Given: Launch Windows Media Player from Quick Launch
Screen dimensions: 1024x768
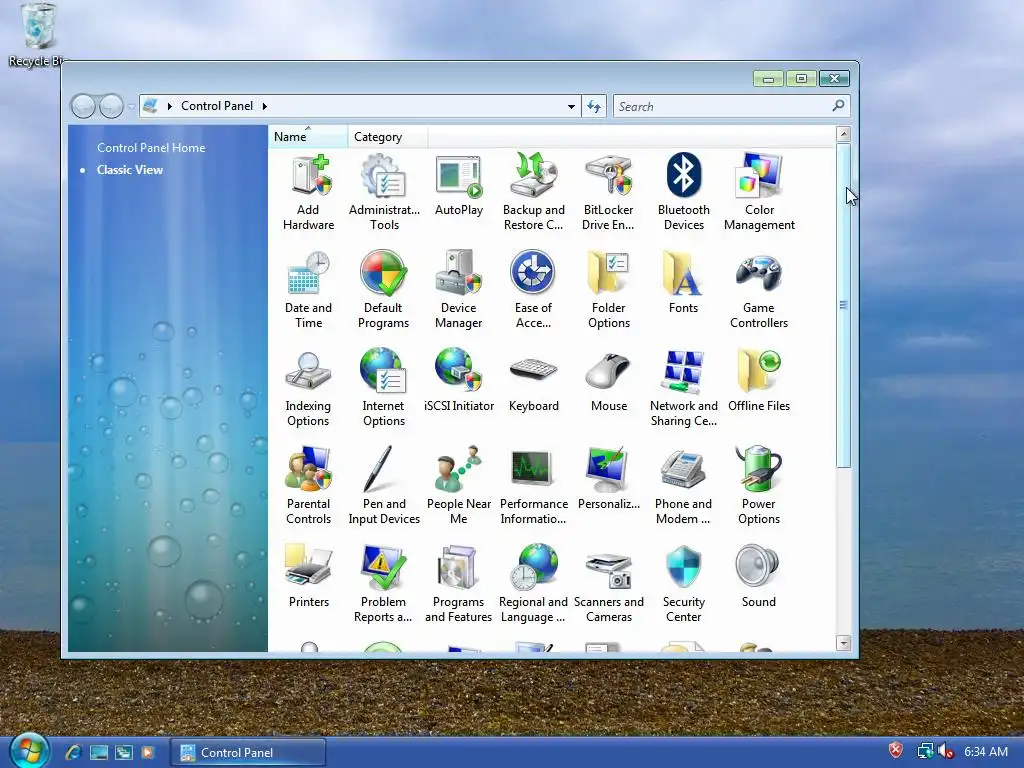Looking at the screenshot, I should [148, 752].
